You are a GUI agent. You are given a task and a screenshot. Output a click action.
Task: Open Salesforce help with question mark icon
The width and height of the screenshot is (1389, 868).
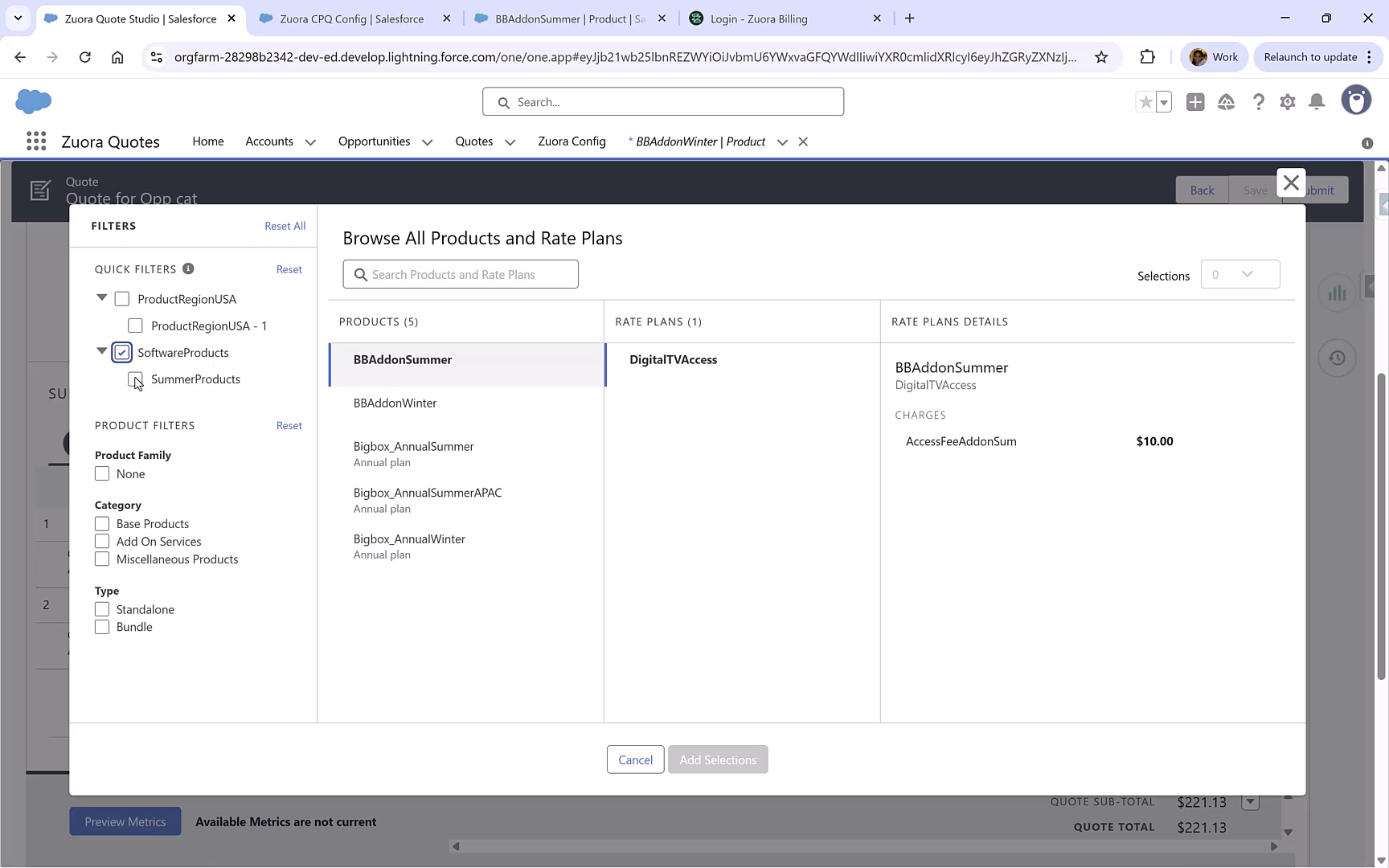tap(1259, 102)
